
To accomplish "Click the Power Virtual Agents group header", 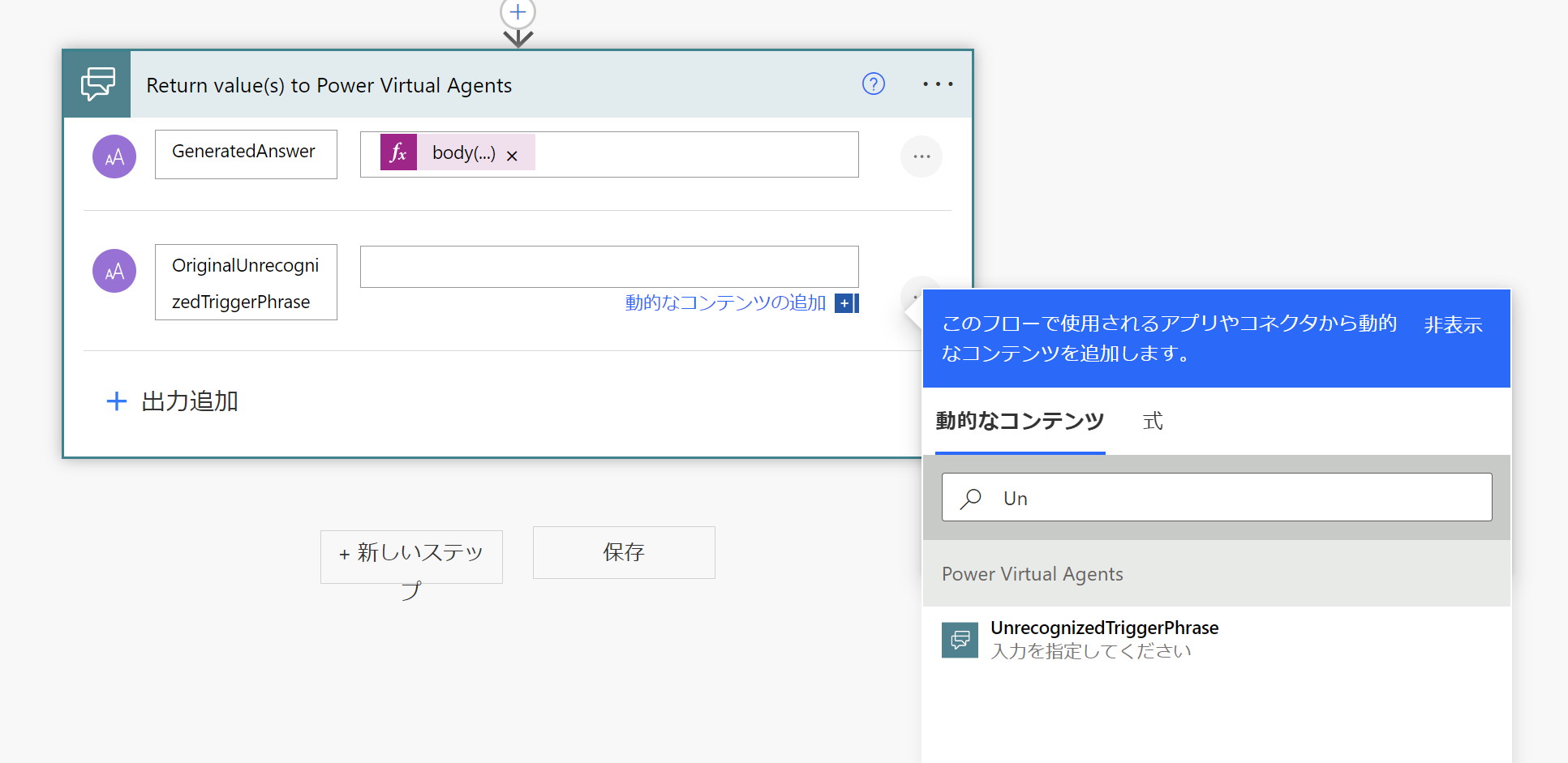I will (1217, 574).
